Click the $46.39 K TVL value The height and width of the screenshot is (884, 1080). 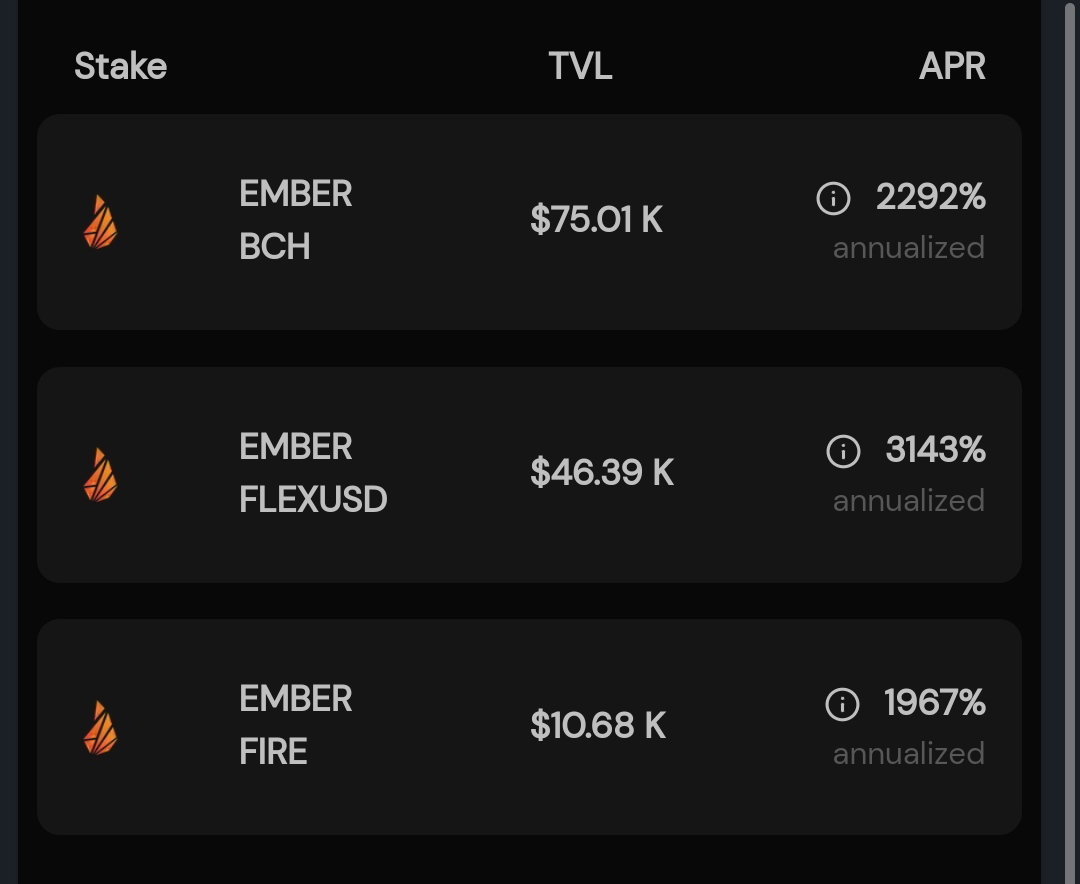(602, 472)
